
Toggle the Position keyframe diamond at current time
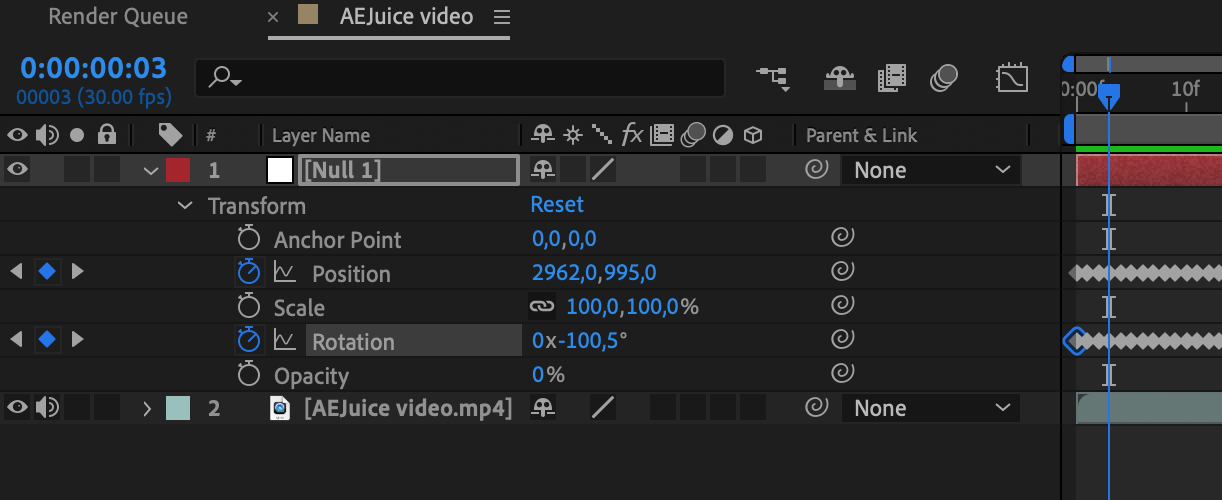click(x=46, y=273)
